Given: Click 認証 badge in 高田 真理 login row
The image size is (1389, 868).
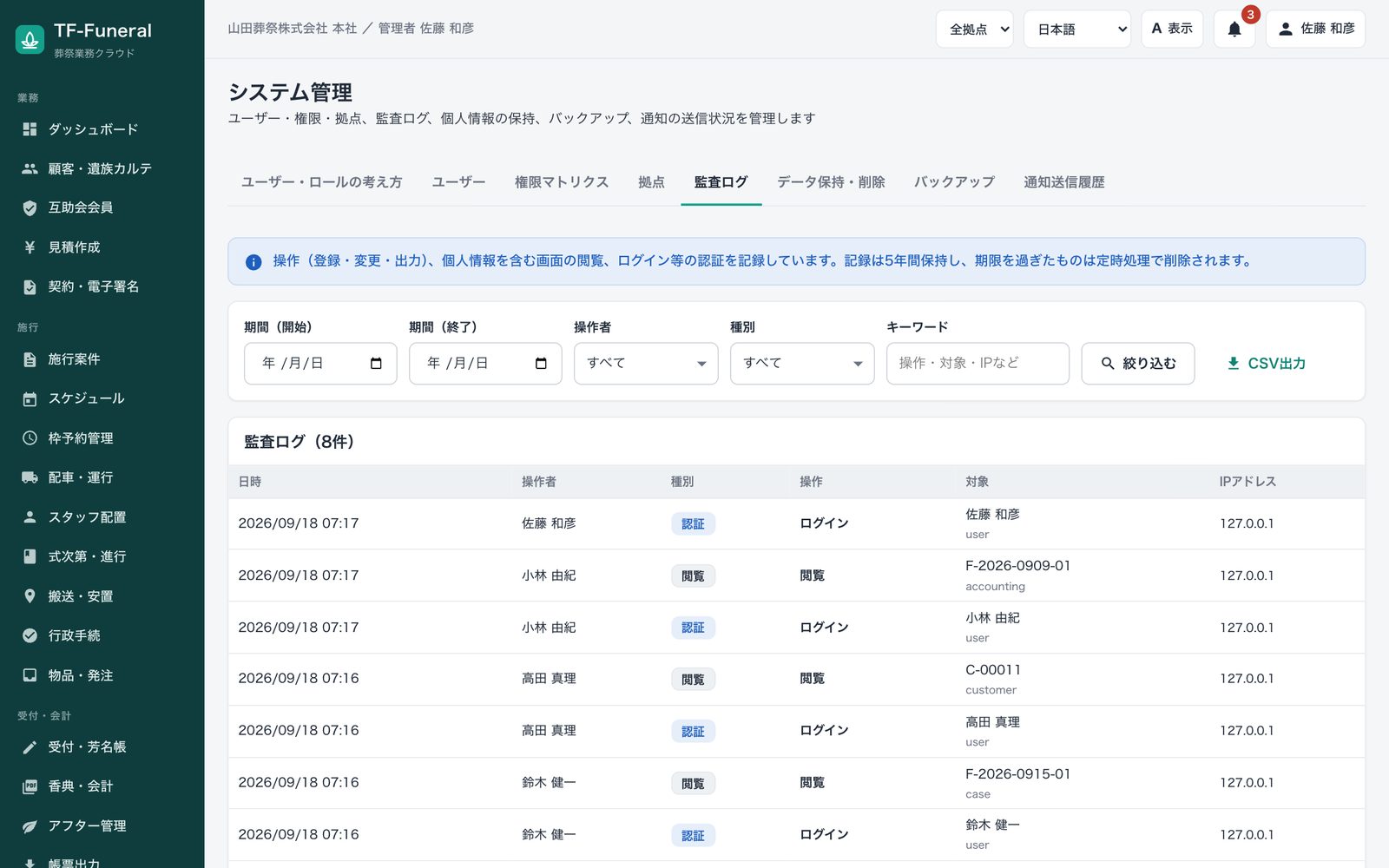Looking at the screenshot, I should click(693, 732).
